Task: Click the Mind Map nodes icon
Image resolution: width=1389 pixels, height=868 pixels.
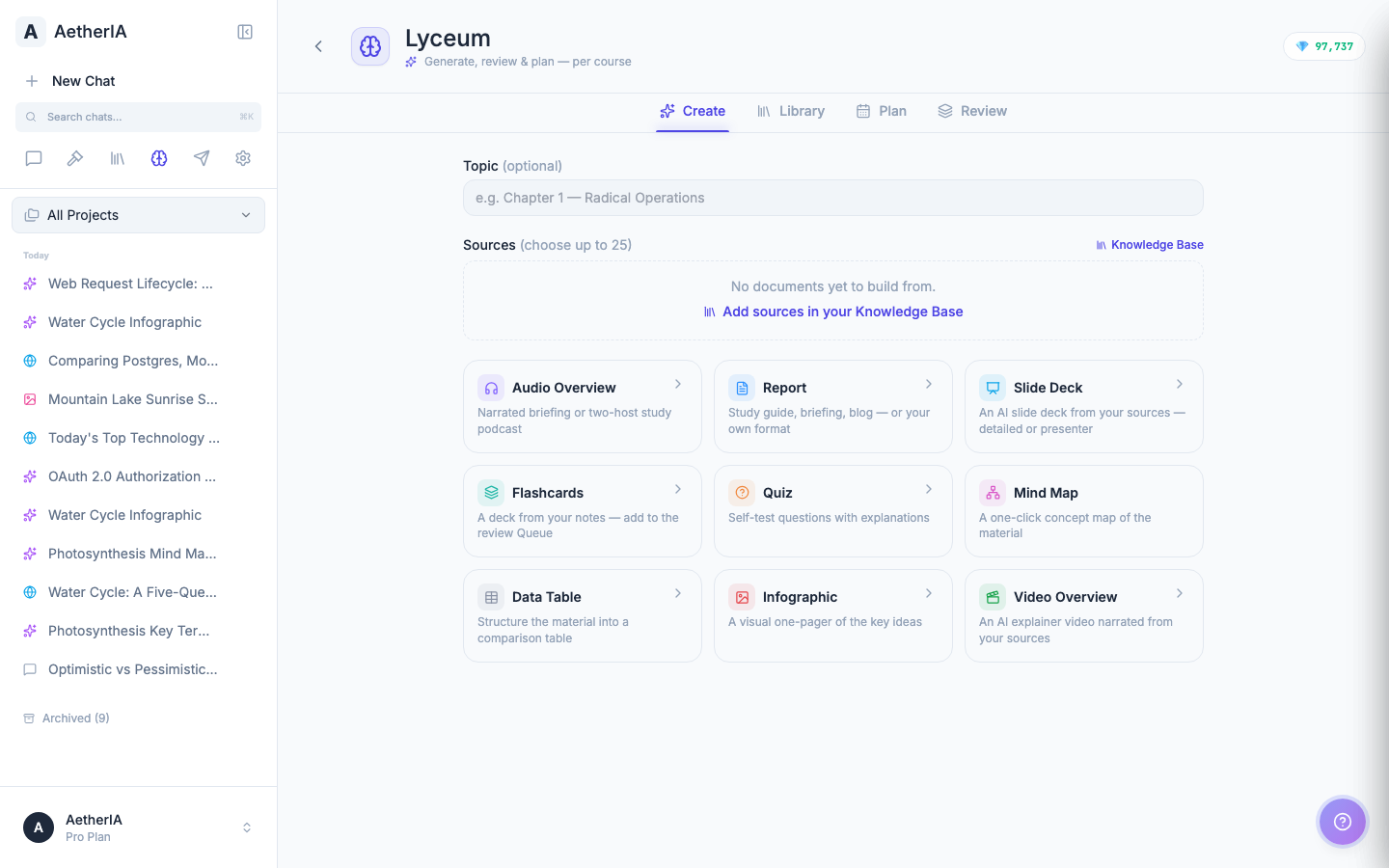Action: click(993, 493)
